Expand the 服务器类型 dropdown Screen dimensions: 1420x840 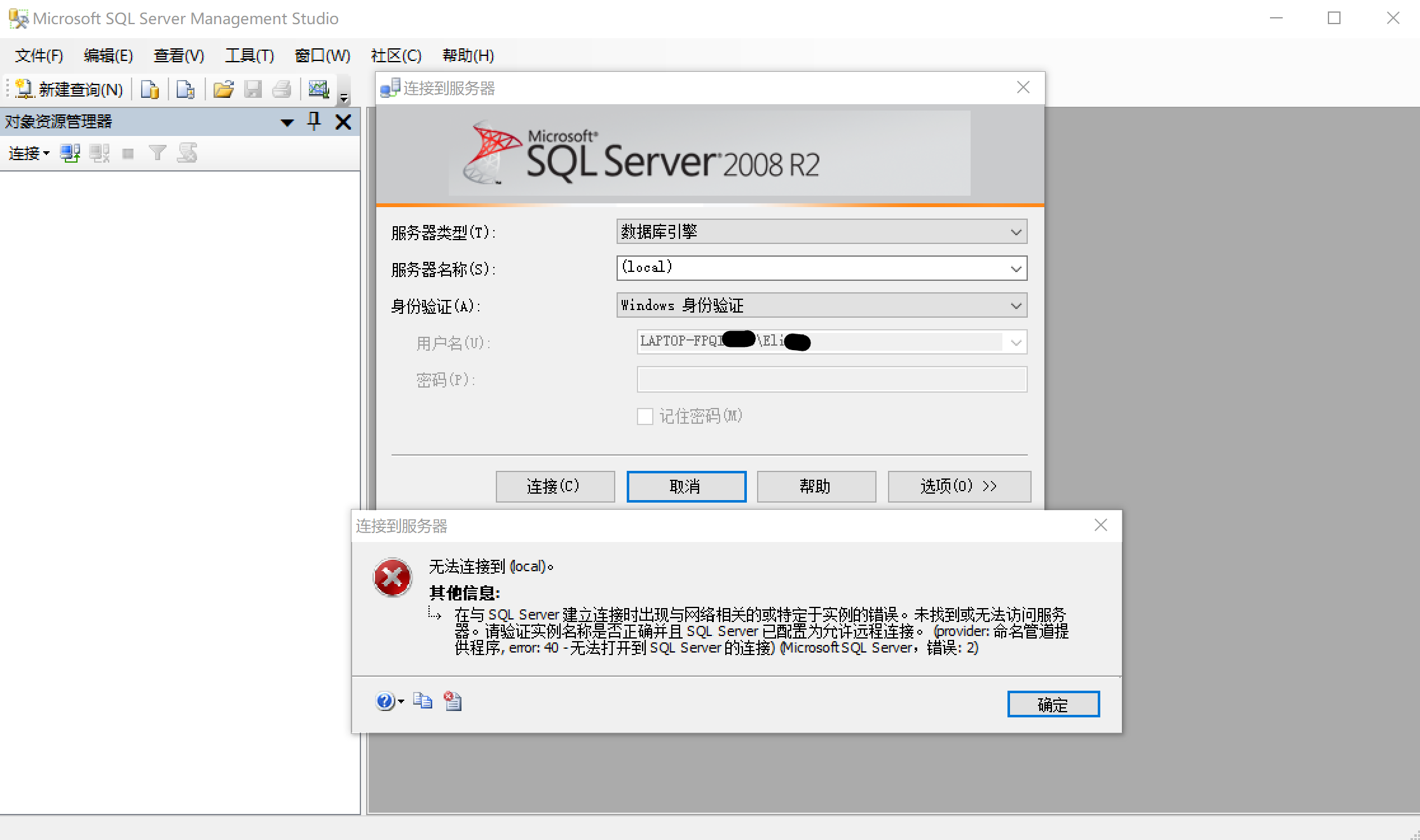1016,232
